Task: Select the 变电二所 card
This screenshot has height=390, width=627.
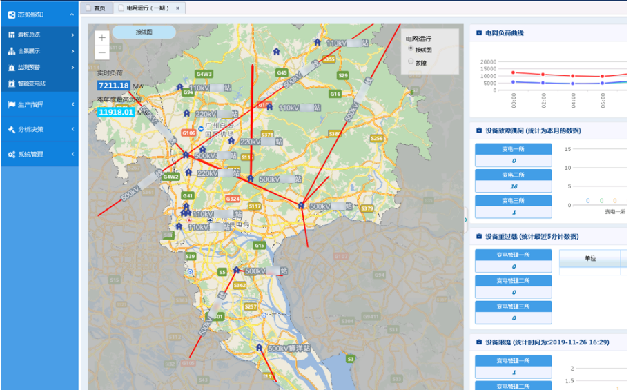Action: coord(513,181)
